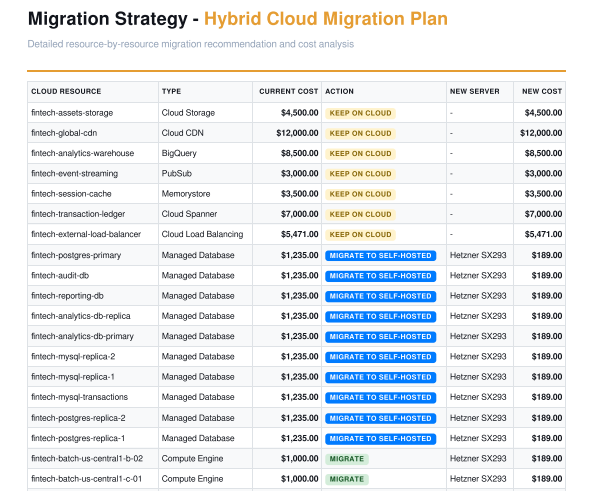Select the fintech-analytics-warehouse resource cell
The image size is (592, 491).
93,153
